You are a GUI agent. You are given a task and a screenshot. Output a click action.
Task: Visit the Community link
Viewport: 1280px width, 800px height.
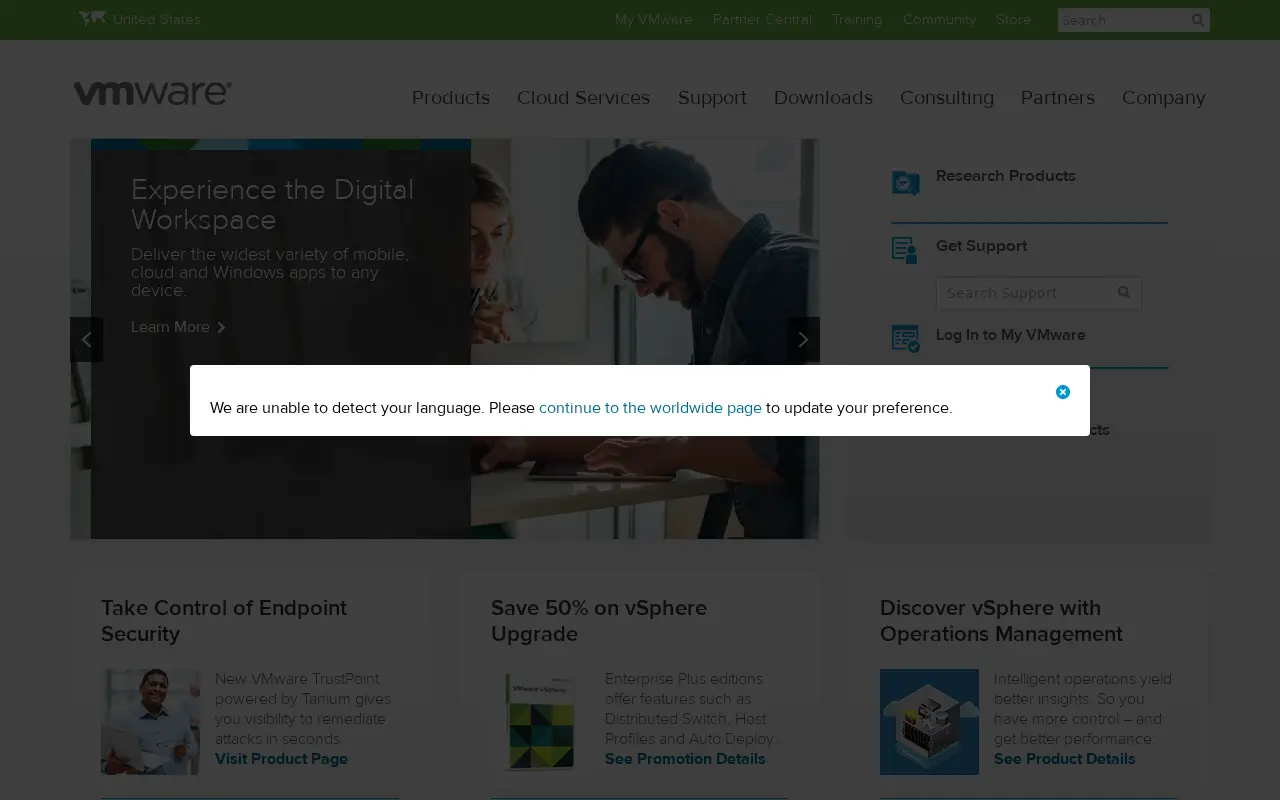coord(939,19)
